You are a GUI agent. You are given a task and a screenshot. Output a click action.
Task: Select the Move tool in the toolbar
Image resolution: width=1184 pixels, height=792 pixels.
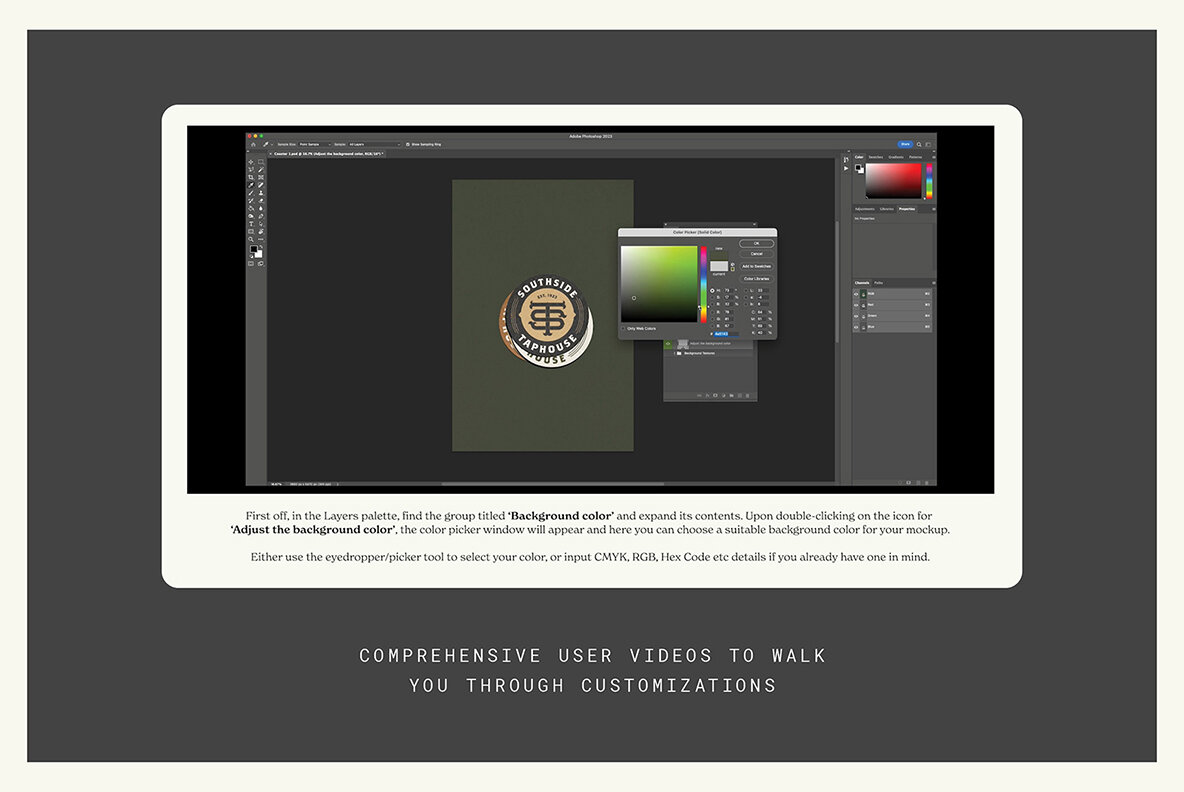tap(251, 162)
